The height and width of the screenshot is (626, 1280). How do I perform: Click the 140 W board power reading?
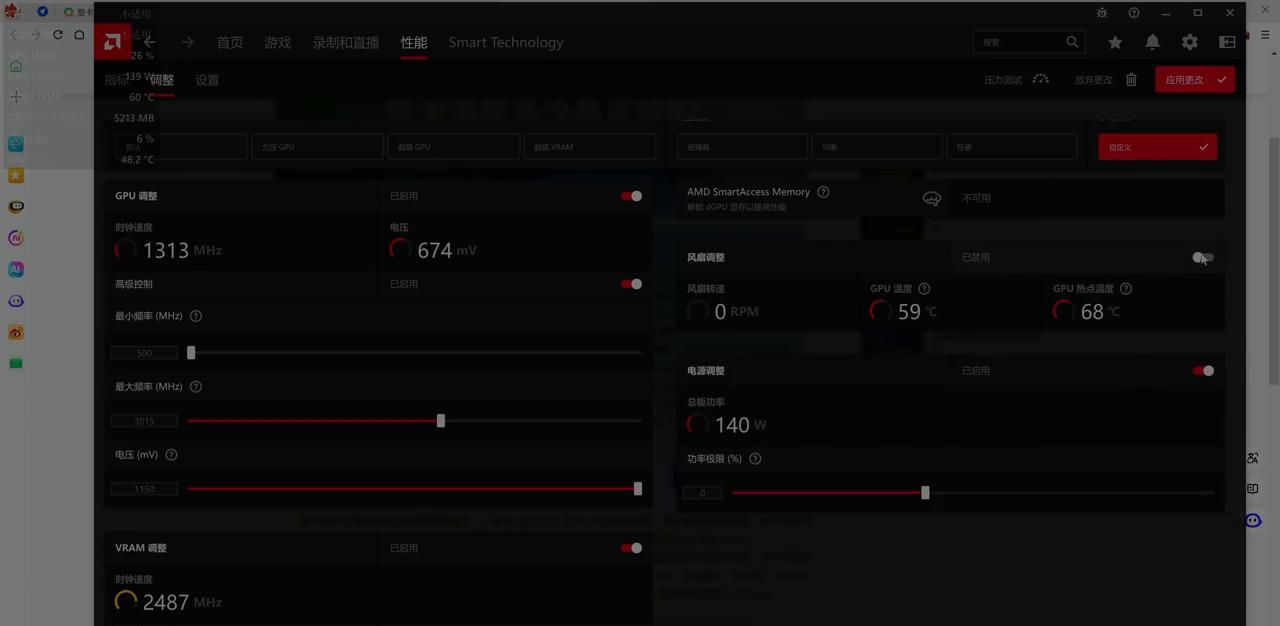[740, 425]
